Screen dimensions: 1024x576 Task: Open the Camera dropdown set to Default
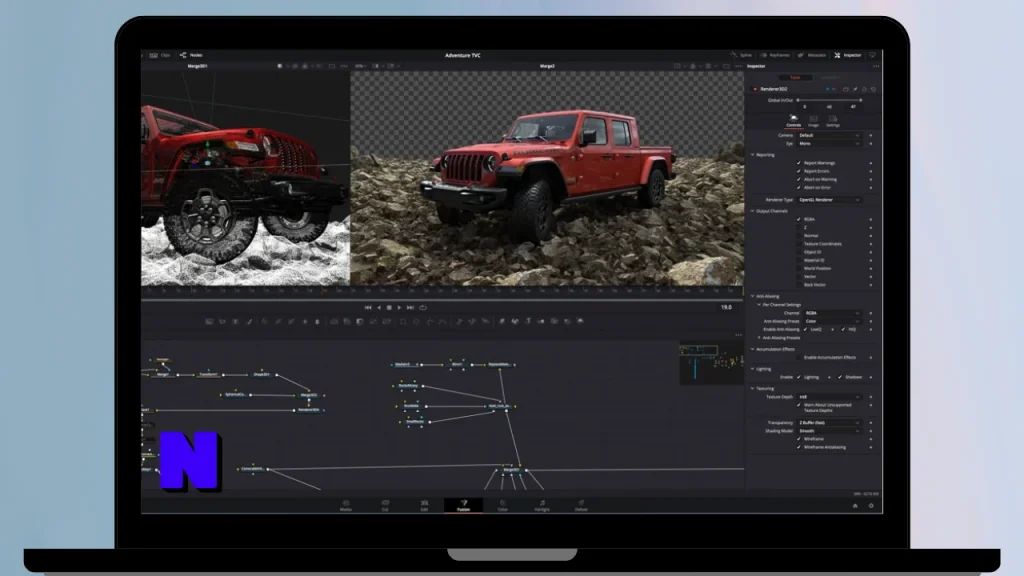(x=828, y=136)
